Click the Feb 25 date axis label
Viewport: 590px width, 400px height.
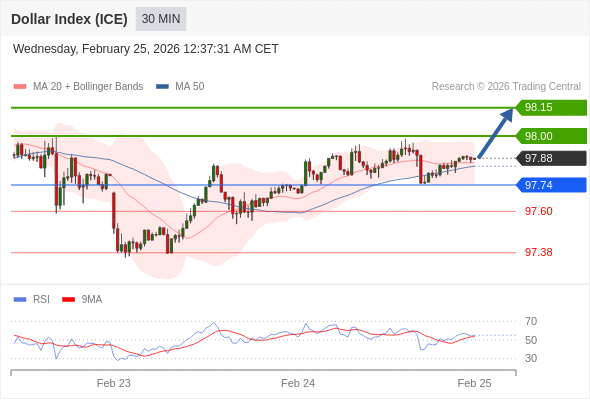click(x=474, y=383)
